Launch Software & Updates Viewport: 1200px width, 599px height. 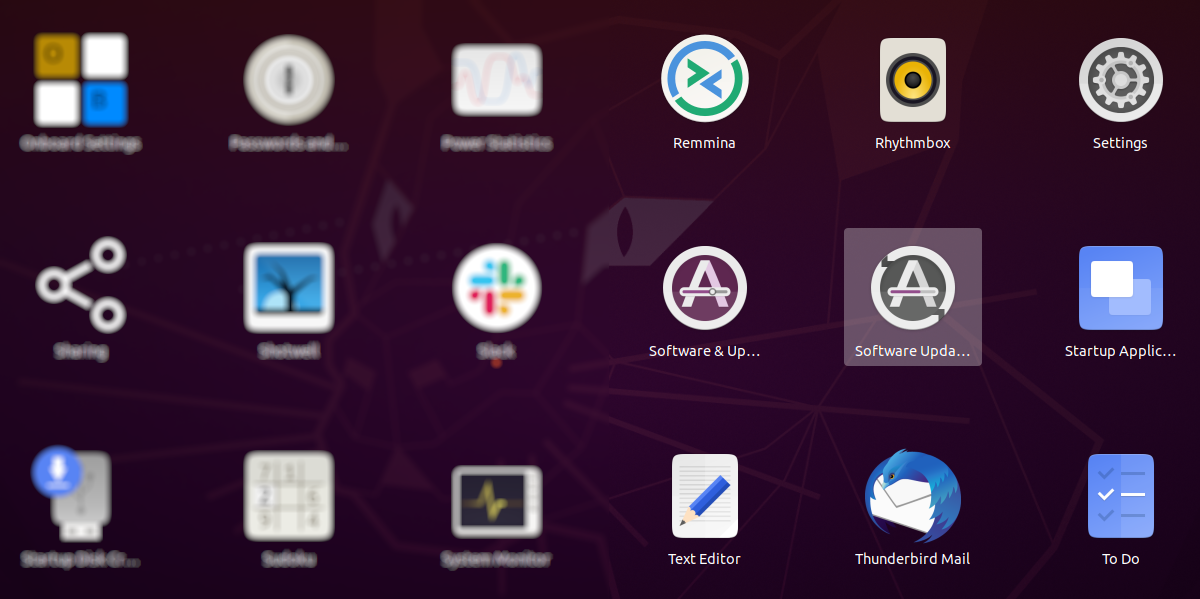click(704, 287)
